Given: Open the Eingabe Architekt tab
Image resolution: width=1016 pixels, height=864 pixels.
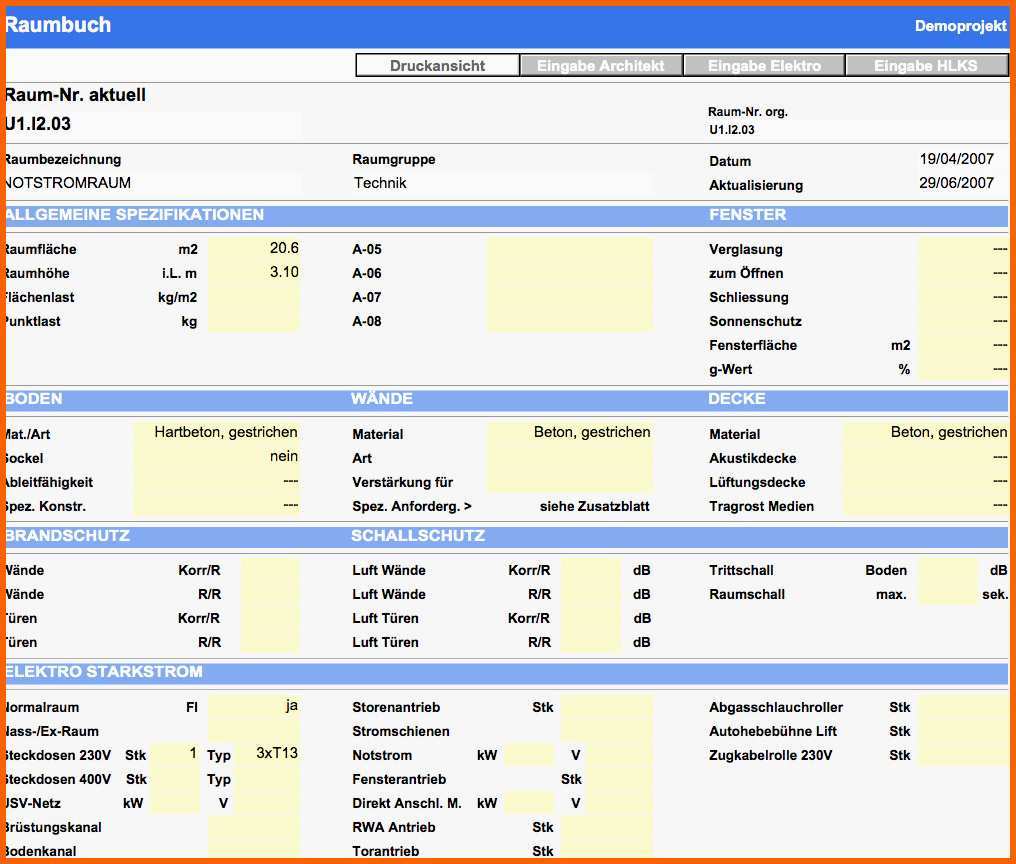Looking at the screenshot, I should 601,66.
